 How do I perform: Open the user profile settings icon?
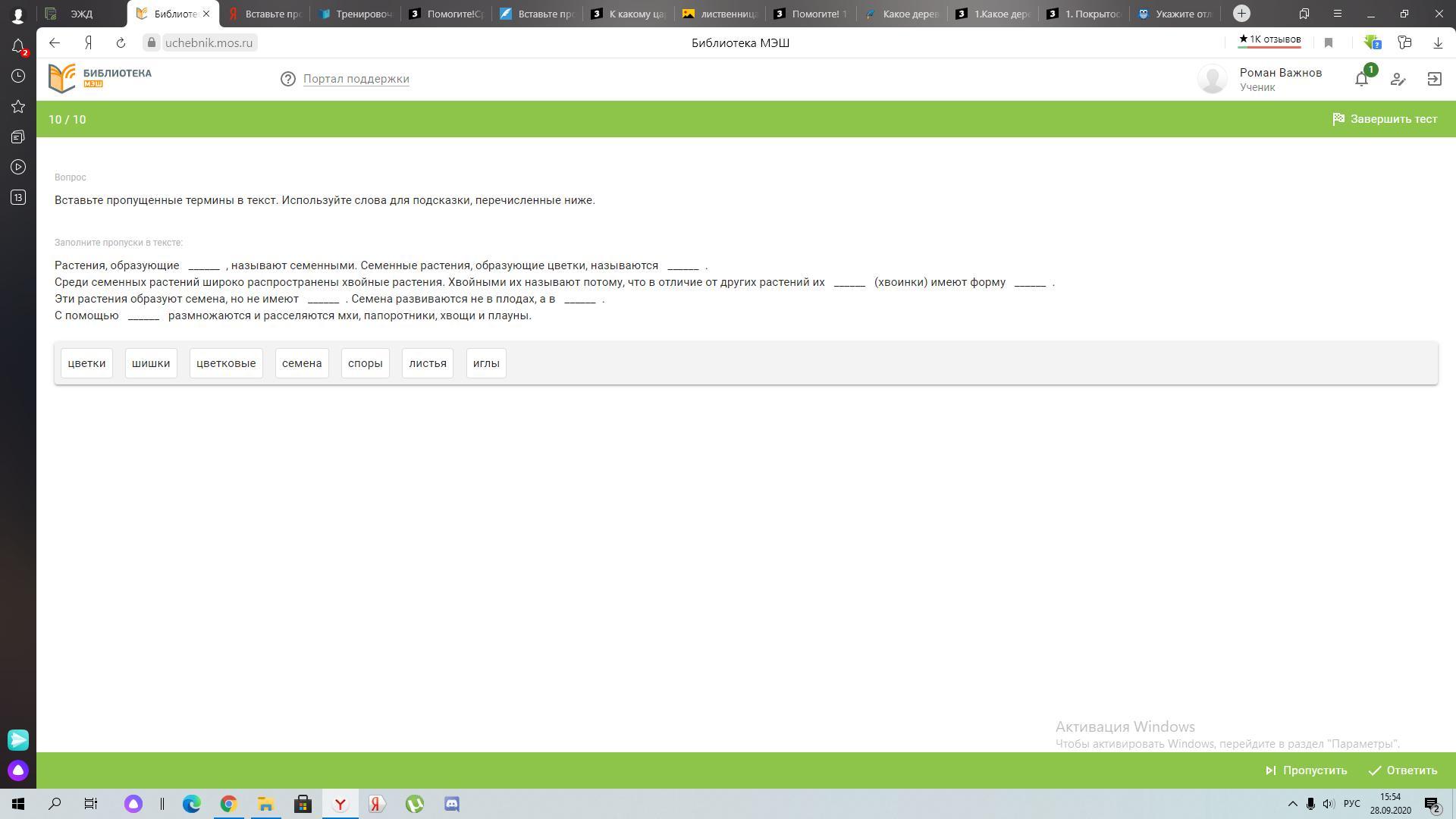(1398, 79)
